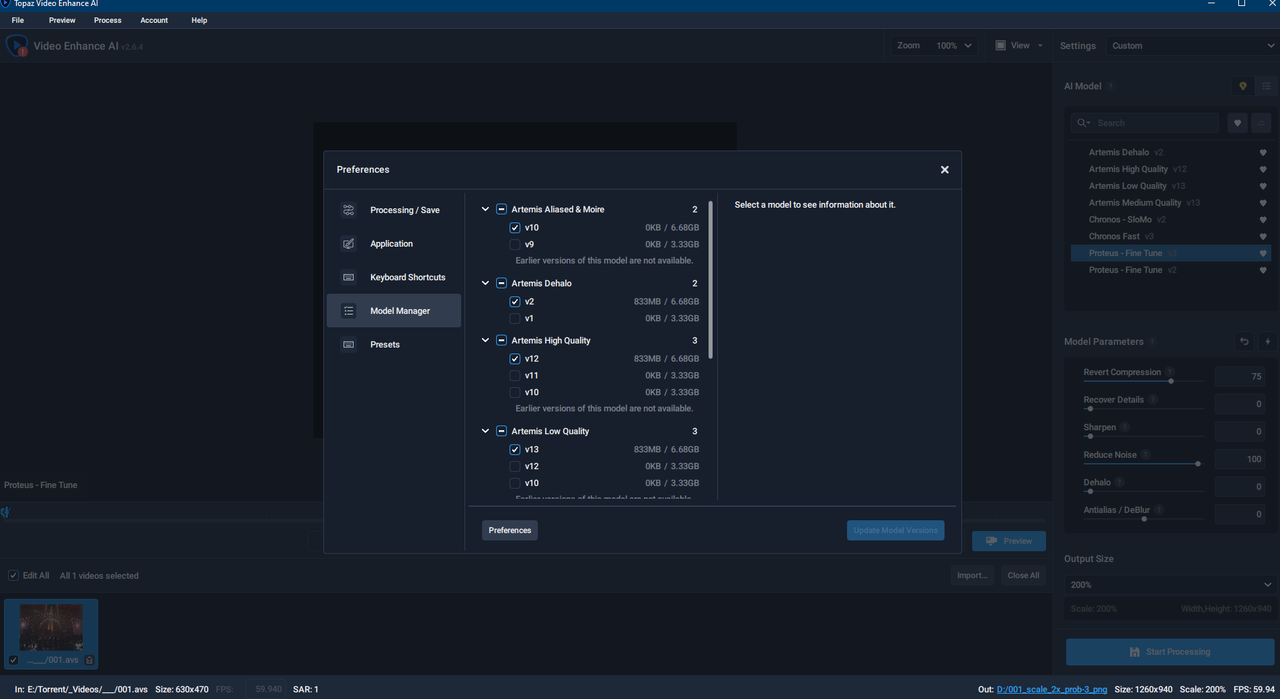
Task: Open the Process menu
Action: tap(107, 20)
